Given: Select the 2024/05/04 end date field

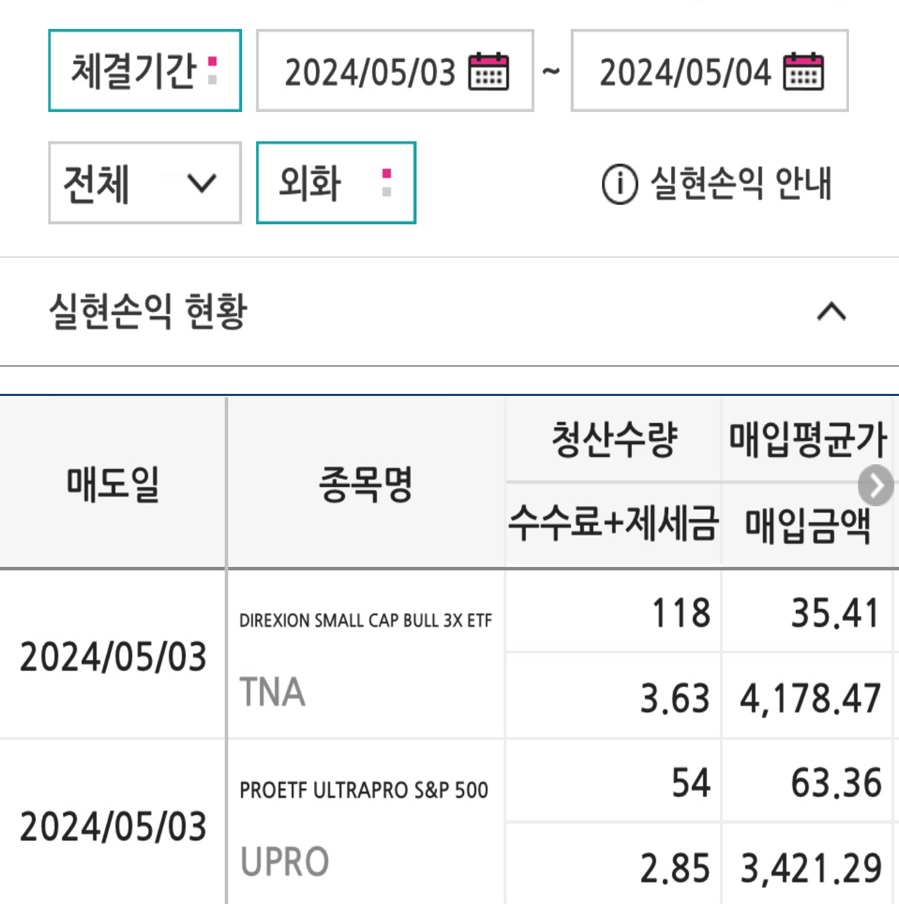Looking at the screenshot, I should (709, 70).
